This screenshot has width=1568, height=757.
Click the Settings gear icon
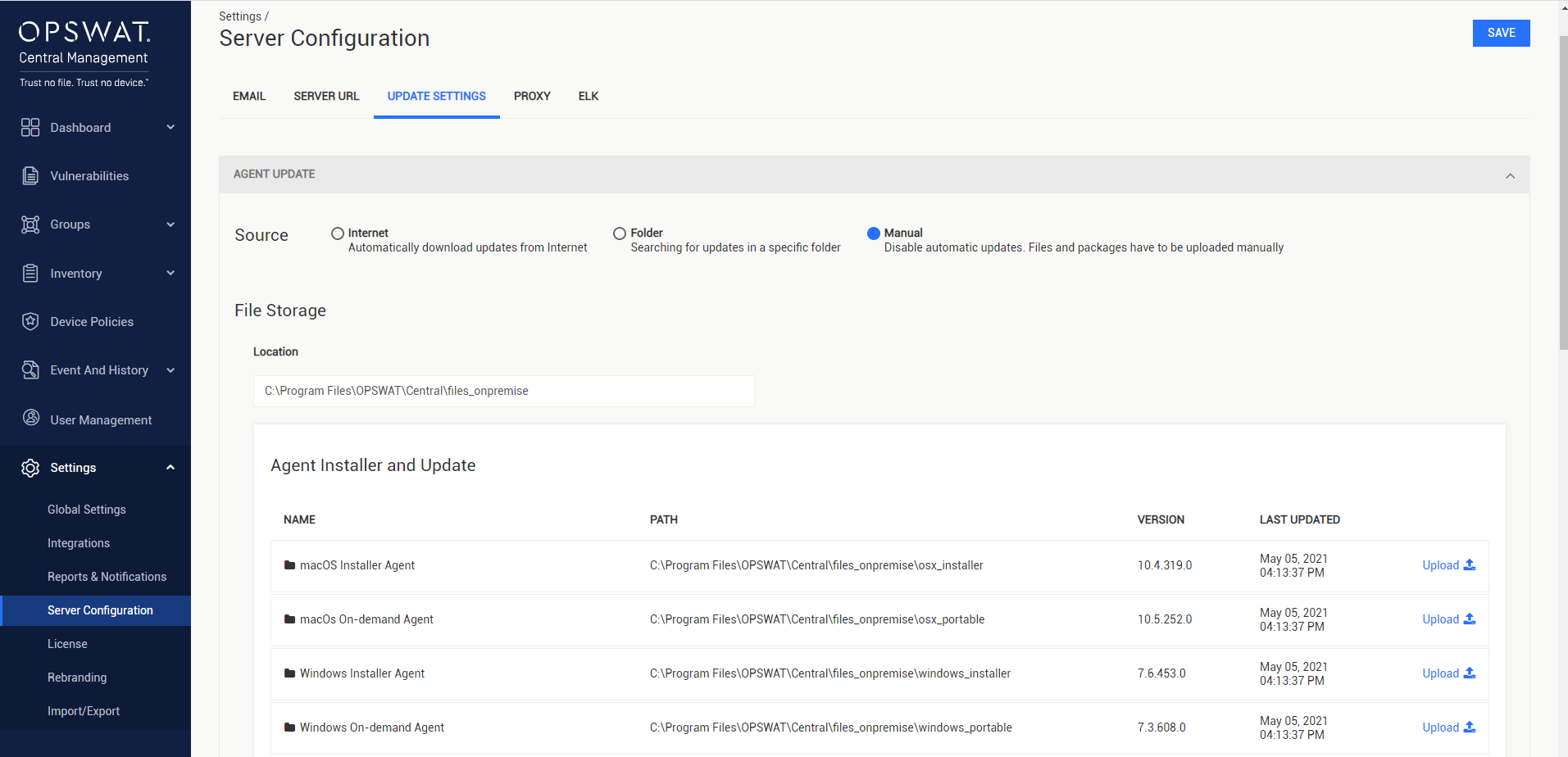pyautogui.click(x=30, y=468)
